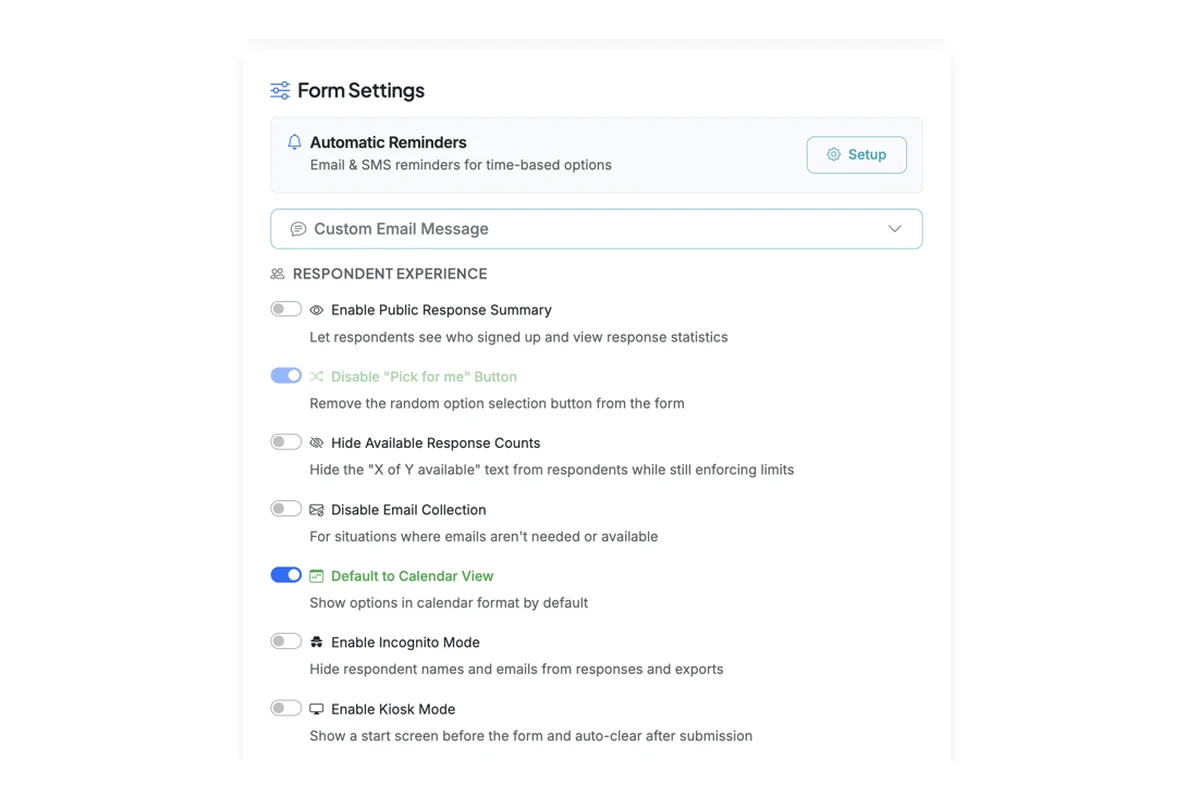Click the eye icon next to Enable Public Response Summary
Viewport: 1200px width, 800px height.
click(x=317, y=310)
